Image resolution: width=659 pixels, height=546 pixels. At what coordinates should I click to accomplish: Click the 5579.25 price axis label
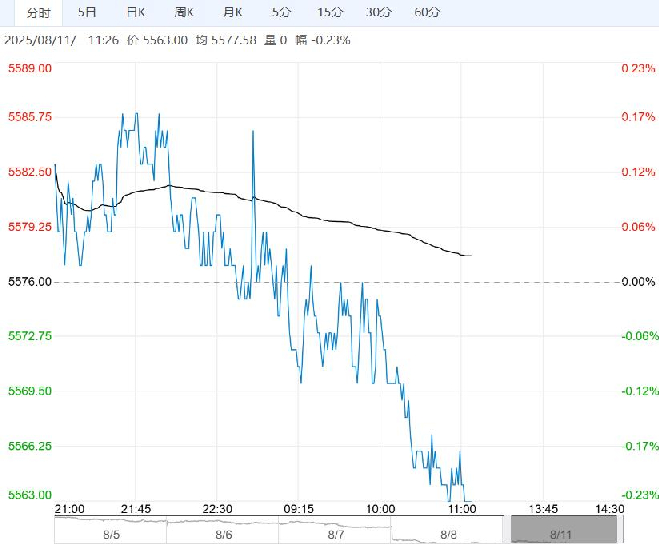click(x=30, y=227)
